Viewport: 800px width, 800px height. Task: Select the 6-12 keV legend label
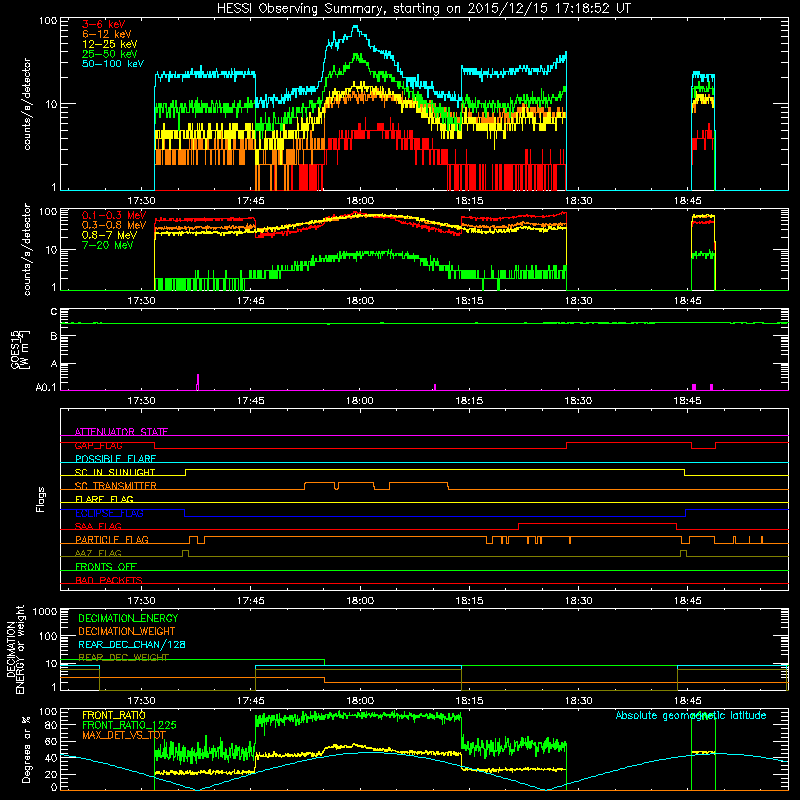106,34
